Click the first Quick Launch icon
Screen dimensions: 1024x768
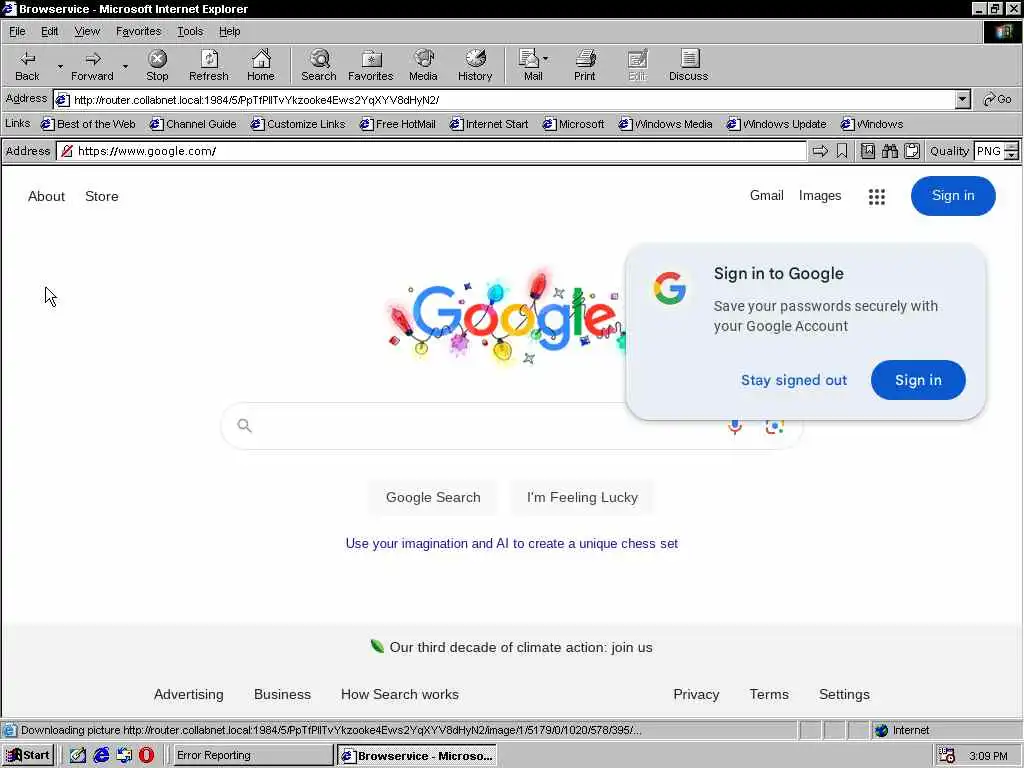(x=78, y=756)
